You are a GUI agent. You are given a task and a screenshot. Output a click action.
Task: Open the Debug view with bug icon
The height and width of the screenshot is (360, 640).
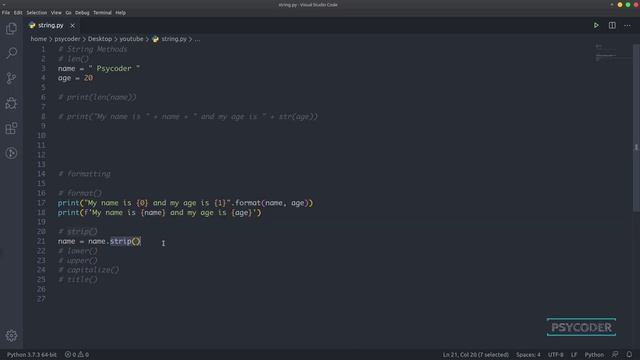(11, 103)
